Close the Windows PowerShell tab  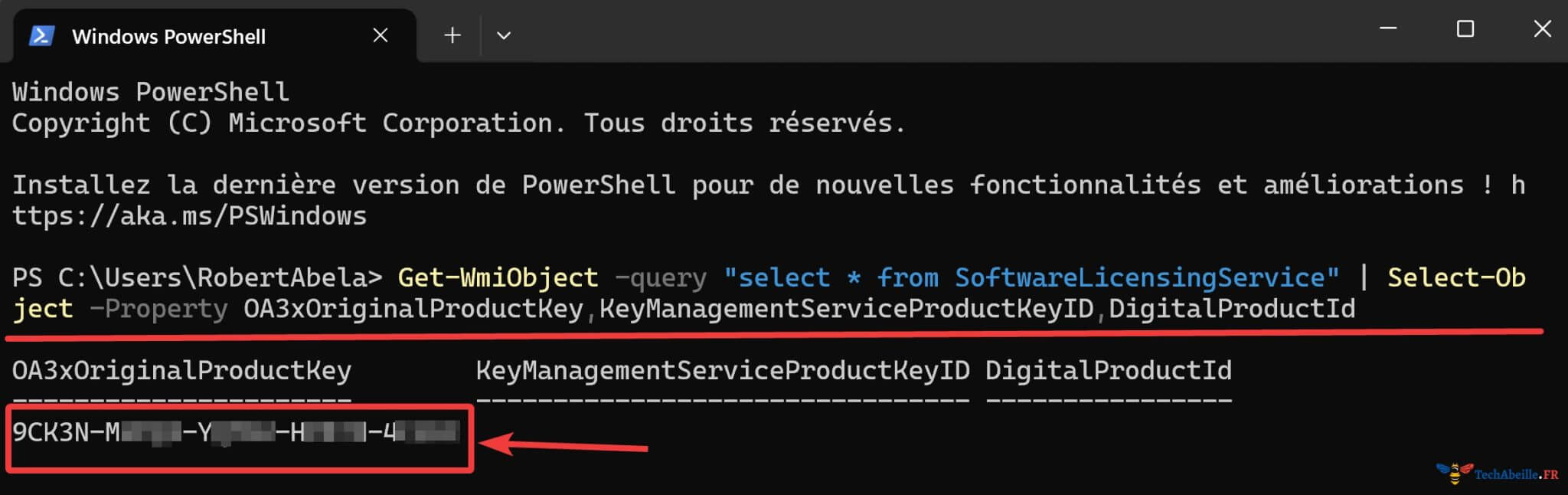(381, 34)
